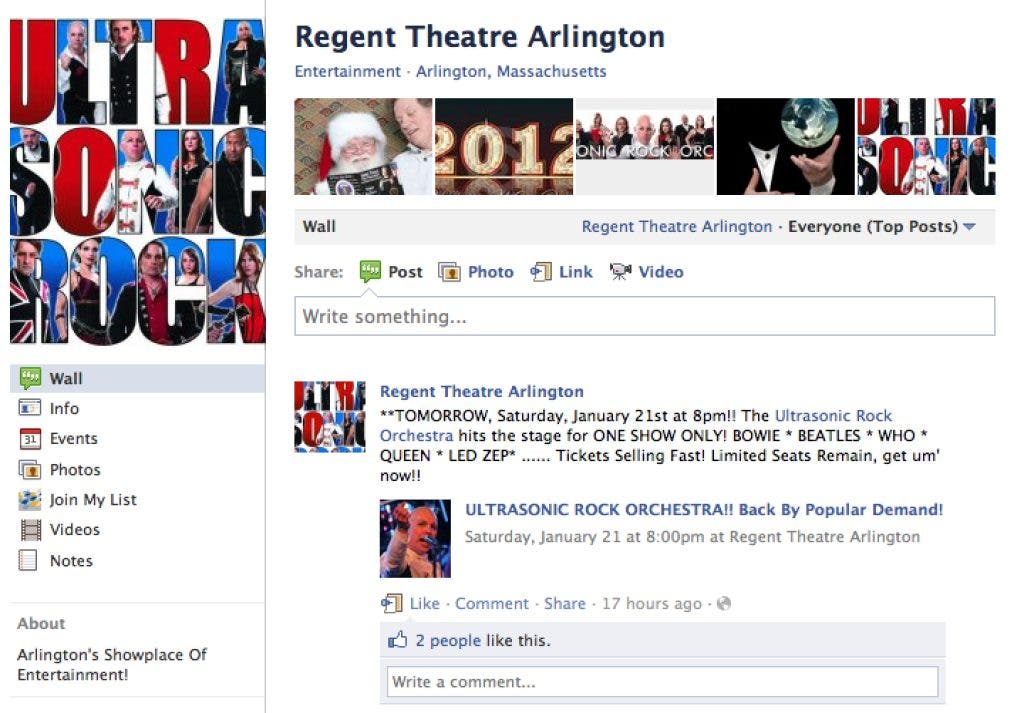Click the thumbs-up like icon

point(398,639)
